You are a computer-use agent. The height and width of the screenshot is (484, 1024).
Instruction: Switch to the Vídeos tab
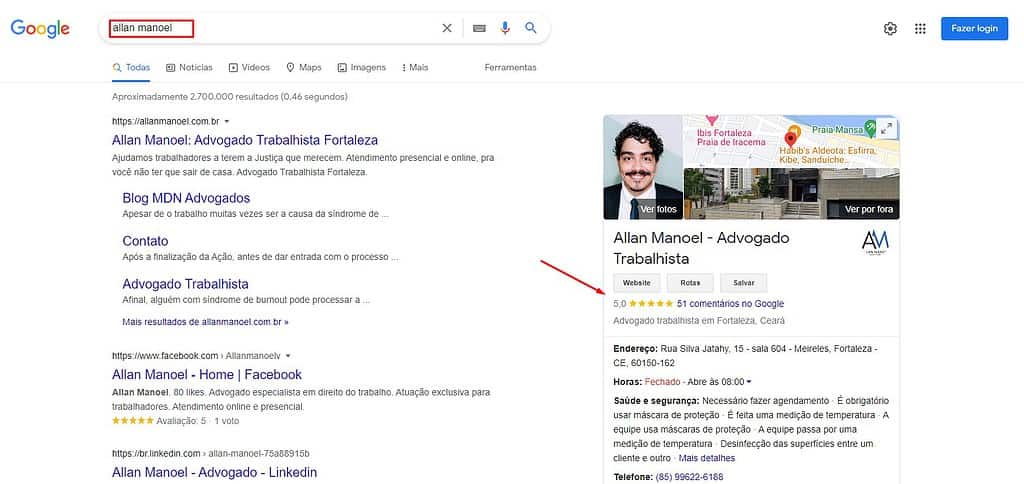coord(249,67)
